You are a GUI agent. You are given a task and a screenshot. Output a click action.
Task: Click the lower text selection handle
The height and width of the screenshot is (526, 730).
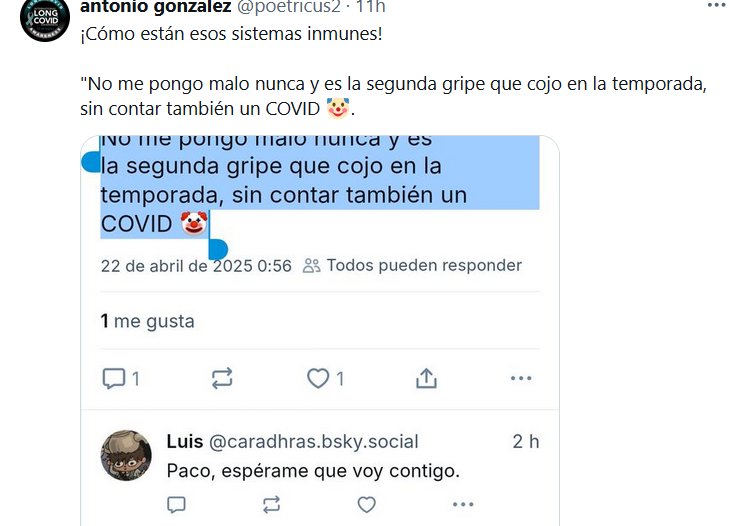[x=217, y=249]
